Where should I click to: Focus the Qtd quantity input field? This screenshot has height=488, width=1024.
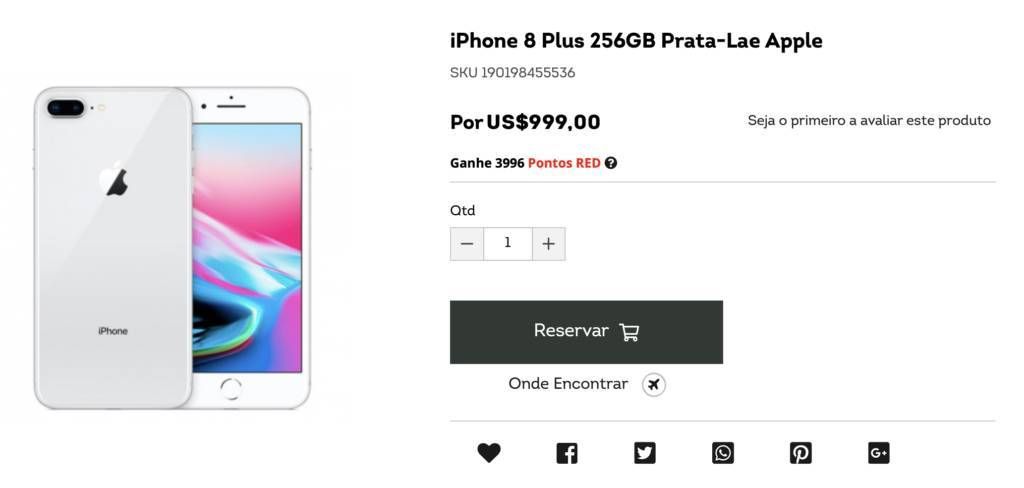tap(508, 244)
